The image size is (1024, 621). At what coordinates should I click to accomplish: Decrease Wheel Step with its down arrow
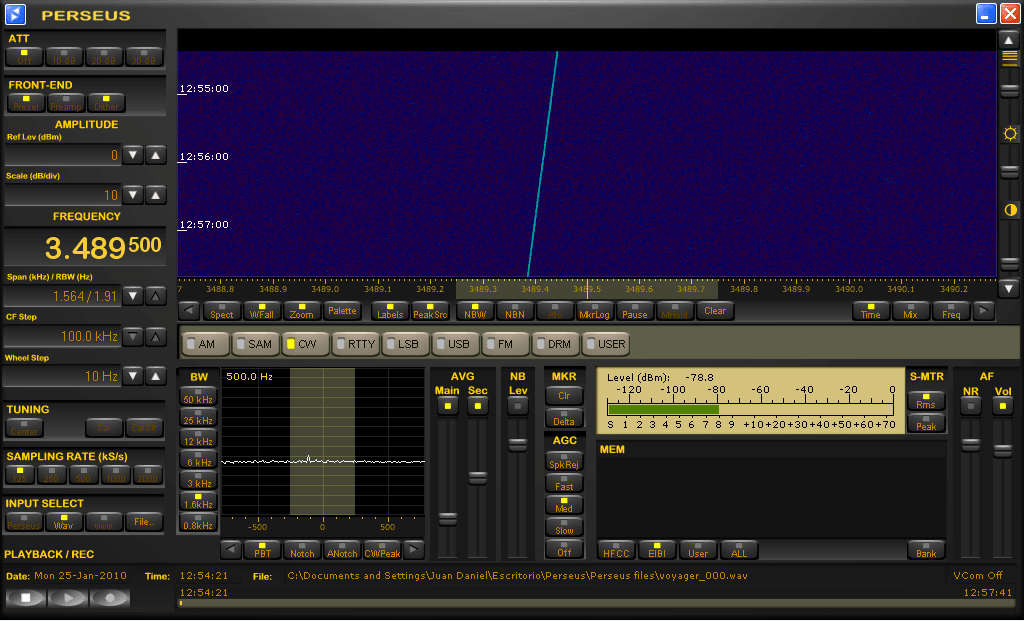click(x=133, y=376)
